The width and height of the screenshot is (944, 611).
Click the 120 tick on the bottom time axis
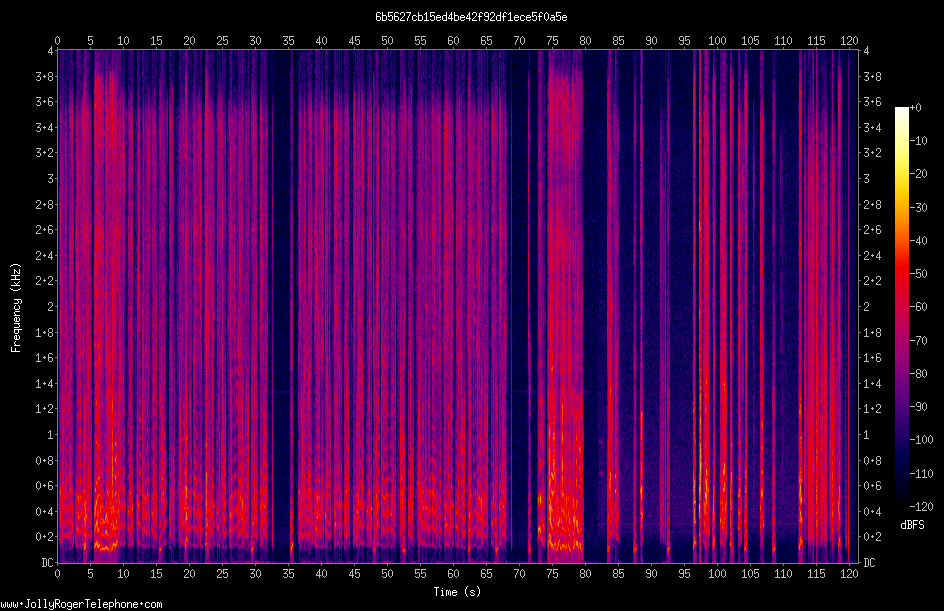pos(849,574)
